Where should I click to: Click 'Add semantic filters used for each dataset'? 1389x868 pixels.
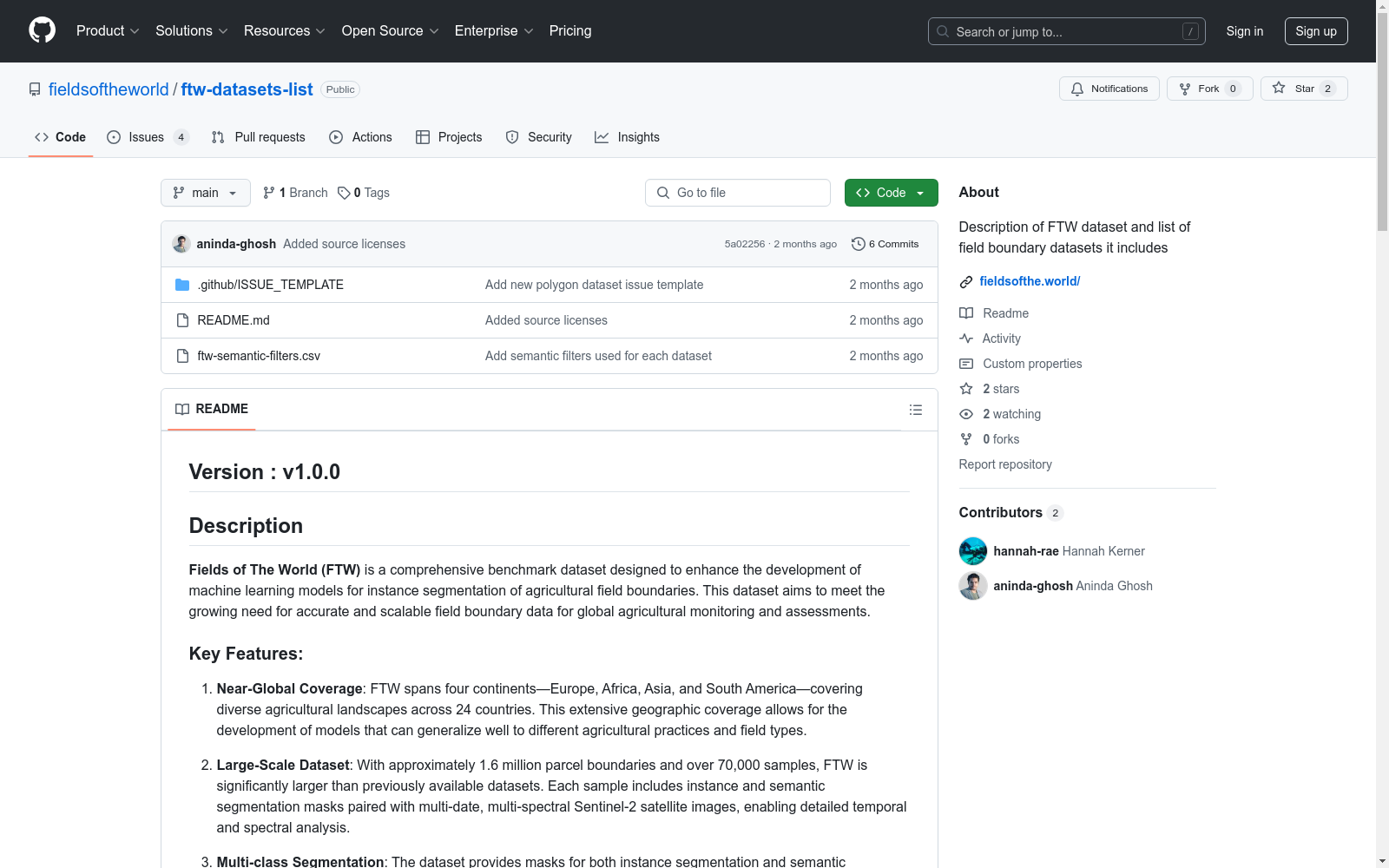pyautogui.click(x=598, y=356)
